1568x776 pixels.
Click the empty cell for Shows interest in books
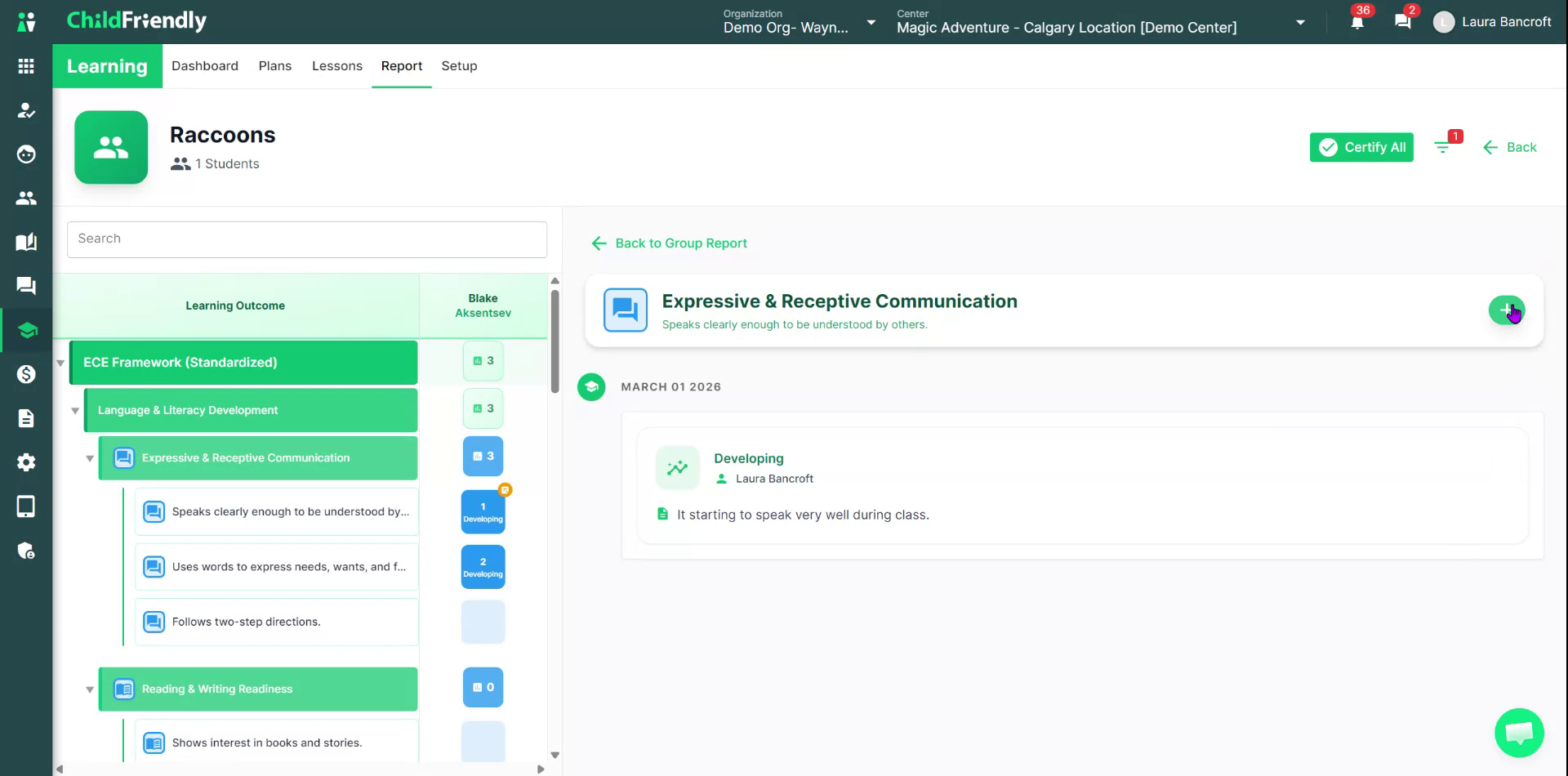pos(483,742)
